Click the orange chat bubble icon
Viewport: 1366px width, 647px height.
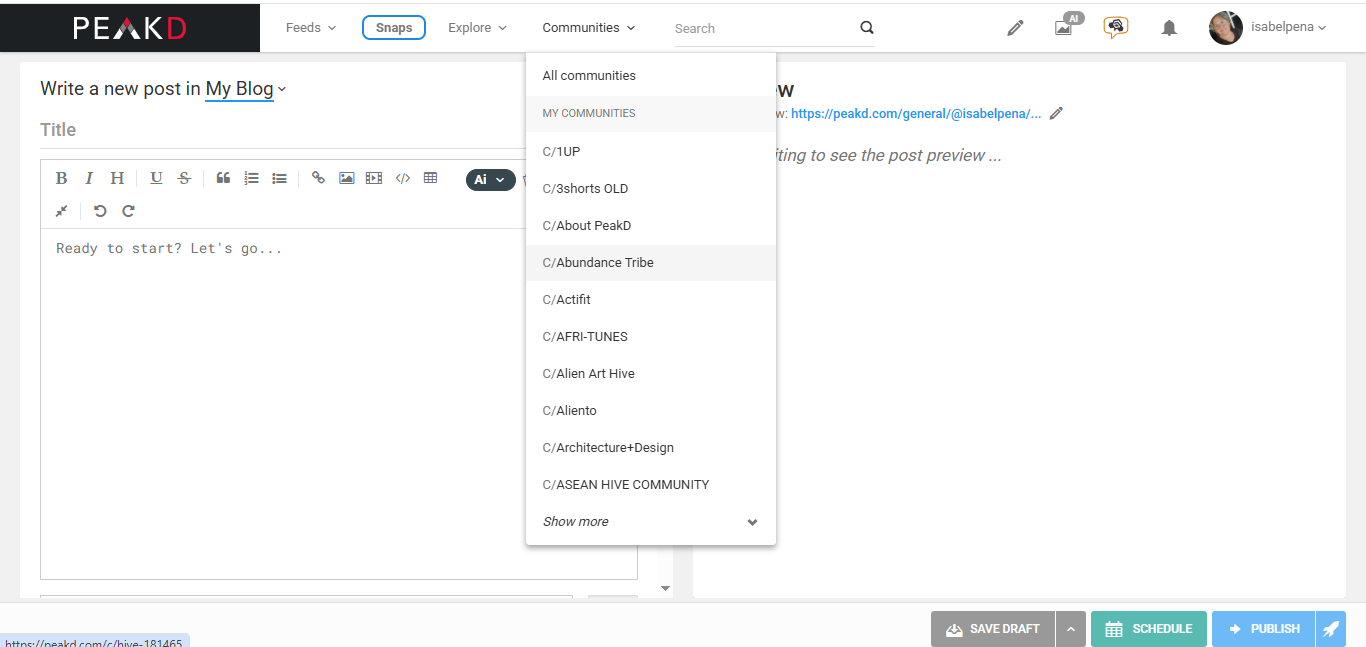coord(1115,28)
